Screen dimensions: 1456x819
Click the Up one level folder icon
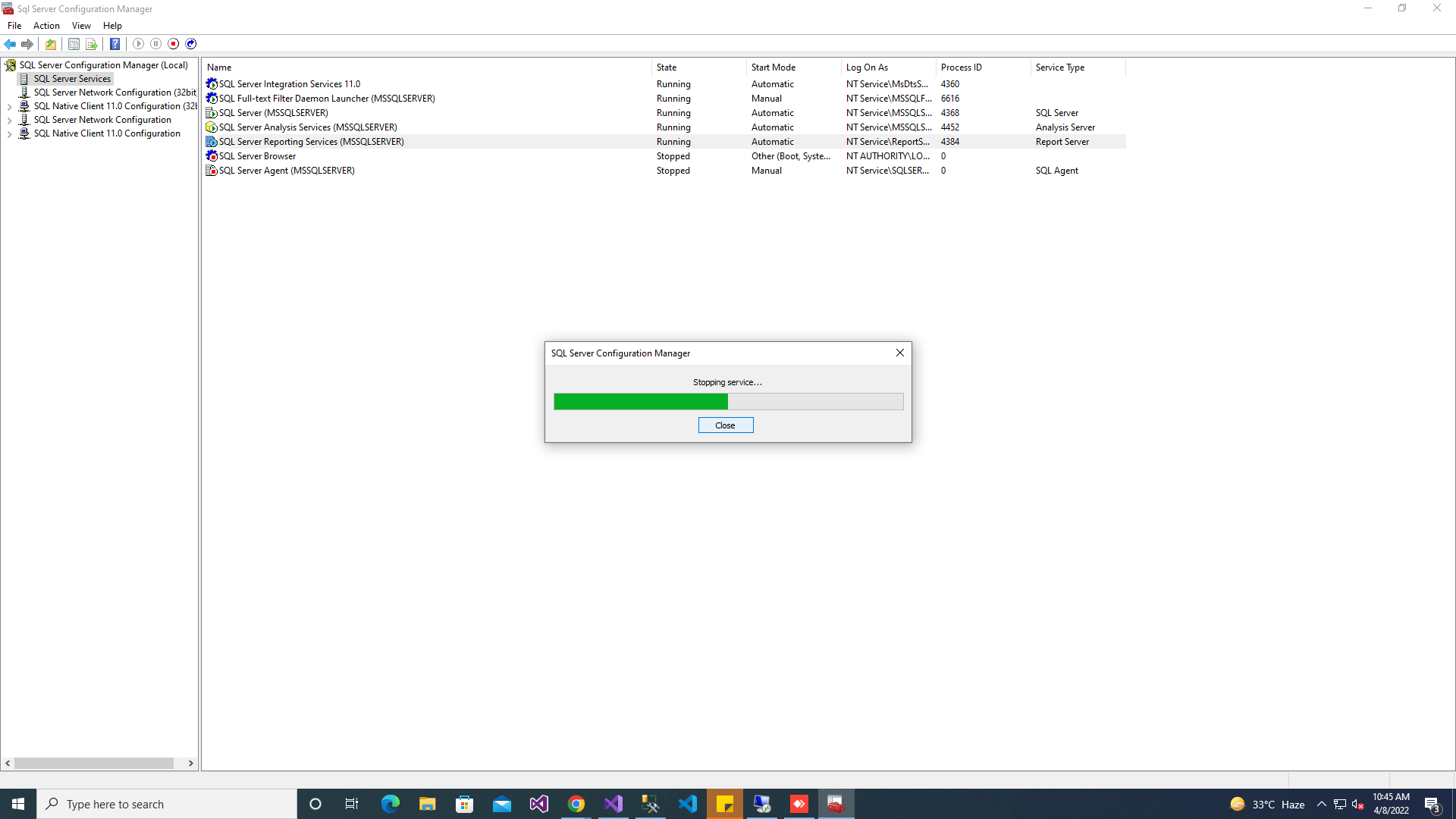click(51, 44)
